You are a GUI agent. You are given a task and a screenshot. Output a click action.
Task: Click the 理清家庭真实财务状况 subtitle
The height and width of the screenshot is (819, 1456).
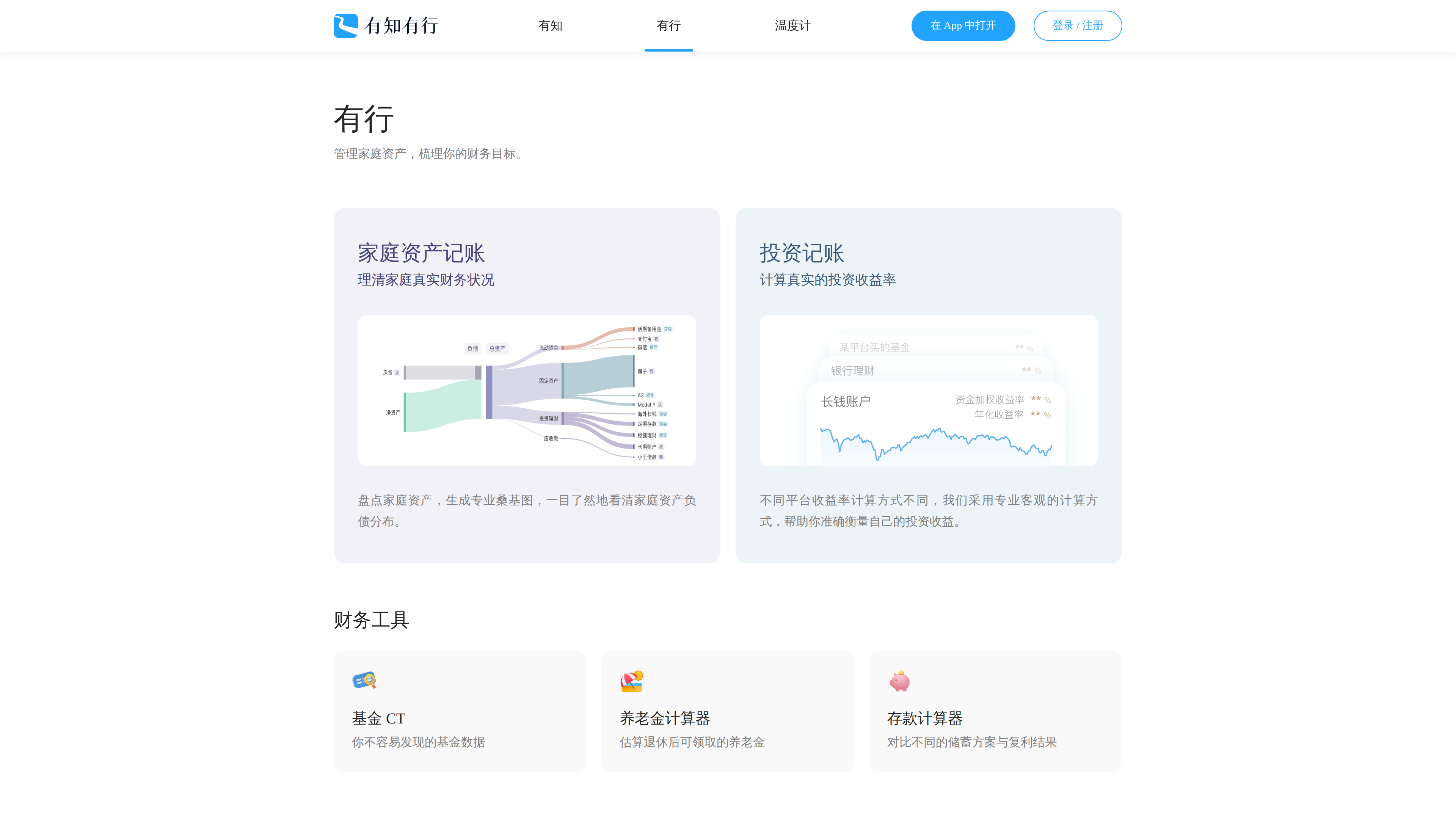click(x=425, y=280)
